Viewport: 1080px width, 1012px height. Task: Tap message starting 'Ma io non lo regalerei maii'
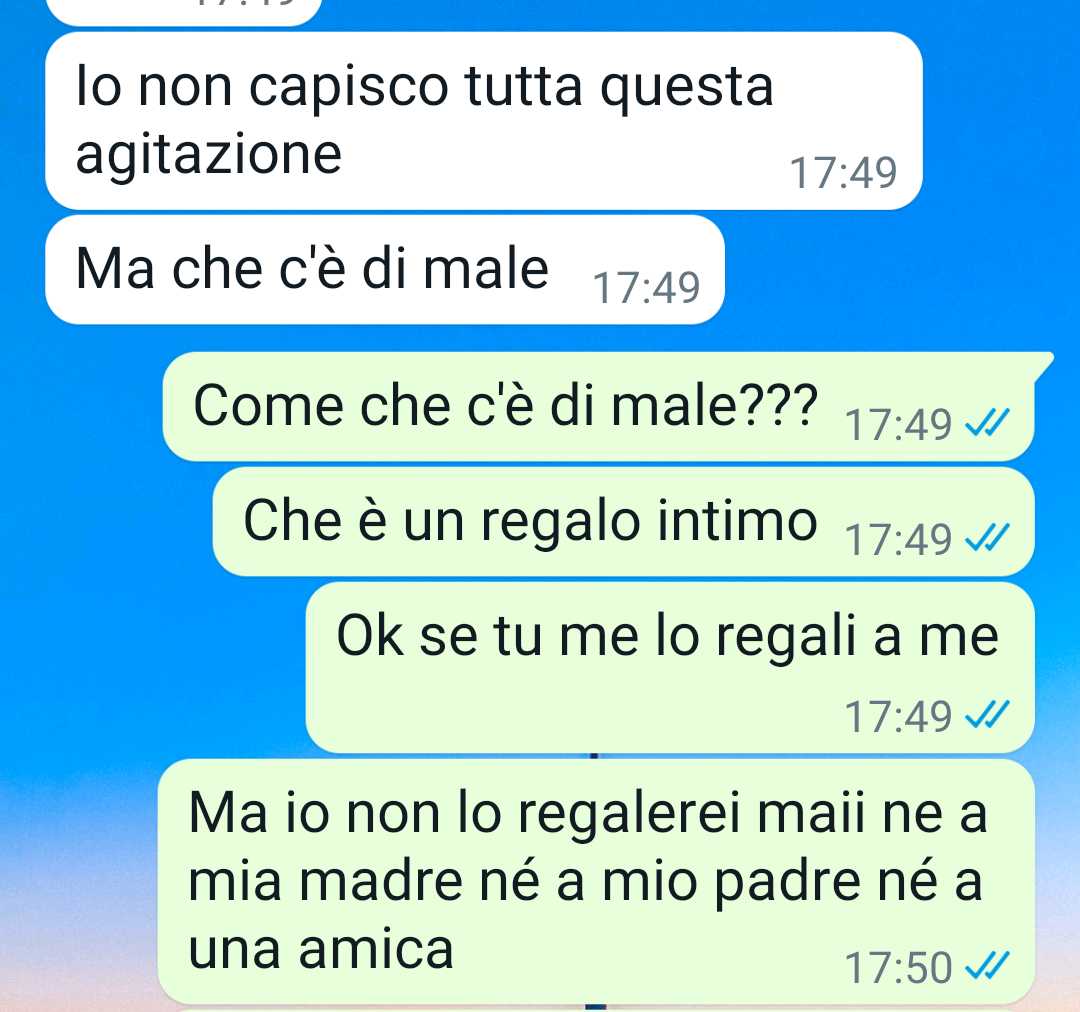(596, 882)
